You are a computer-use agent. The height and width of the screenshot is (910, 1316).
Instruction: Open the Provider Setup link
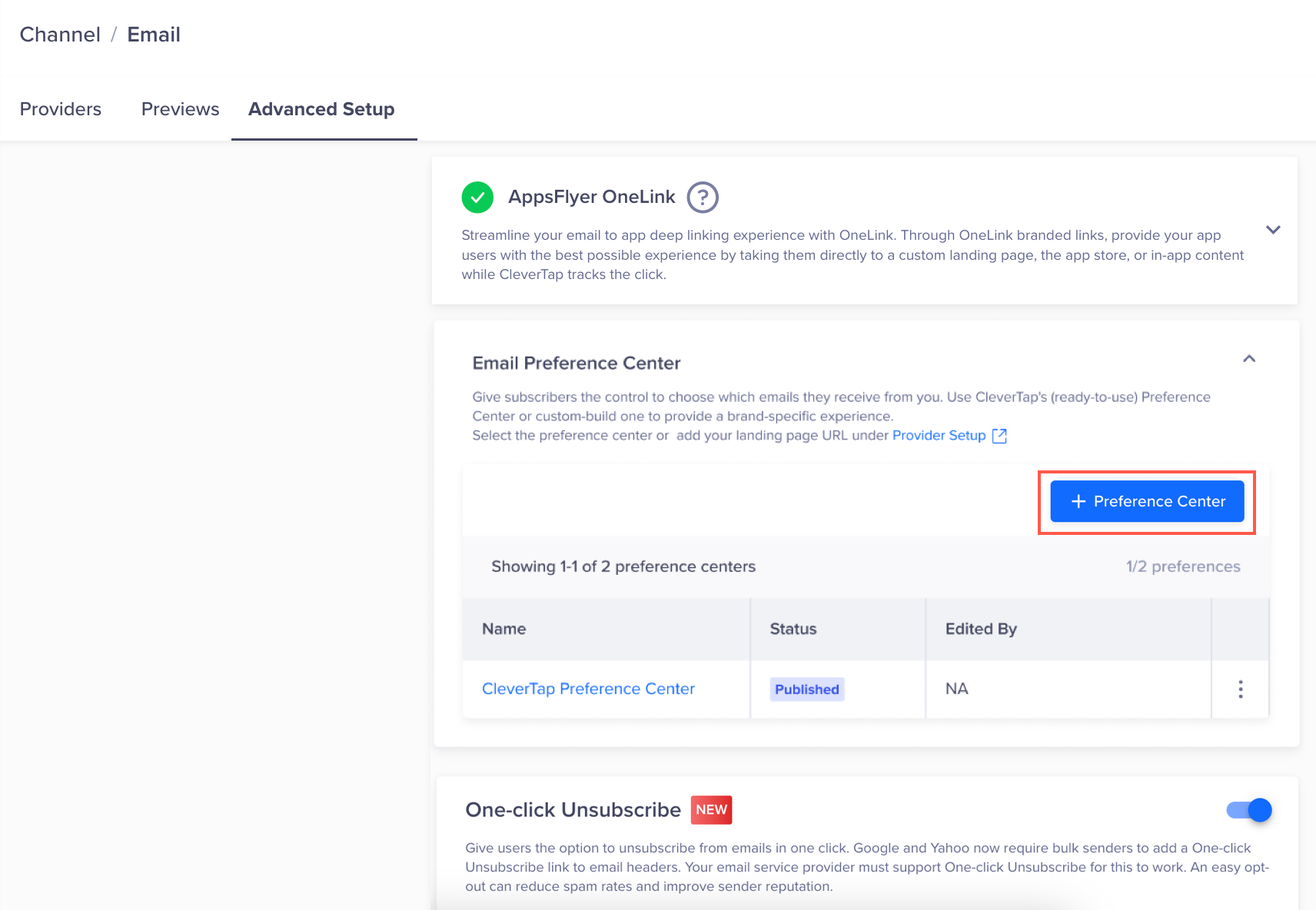(939, 436)
